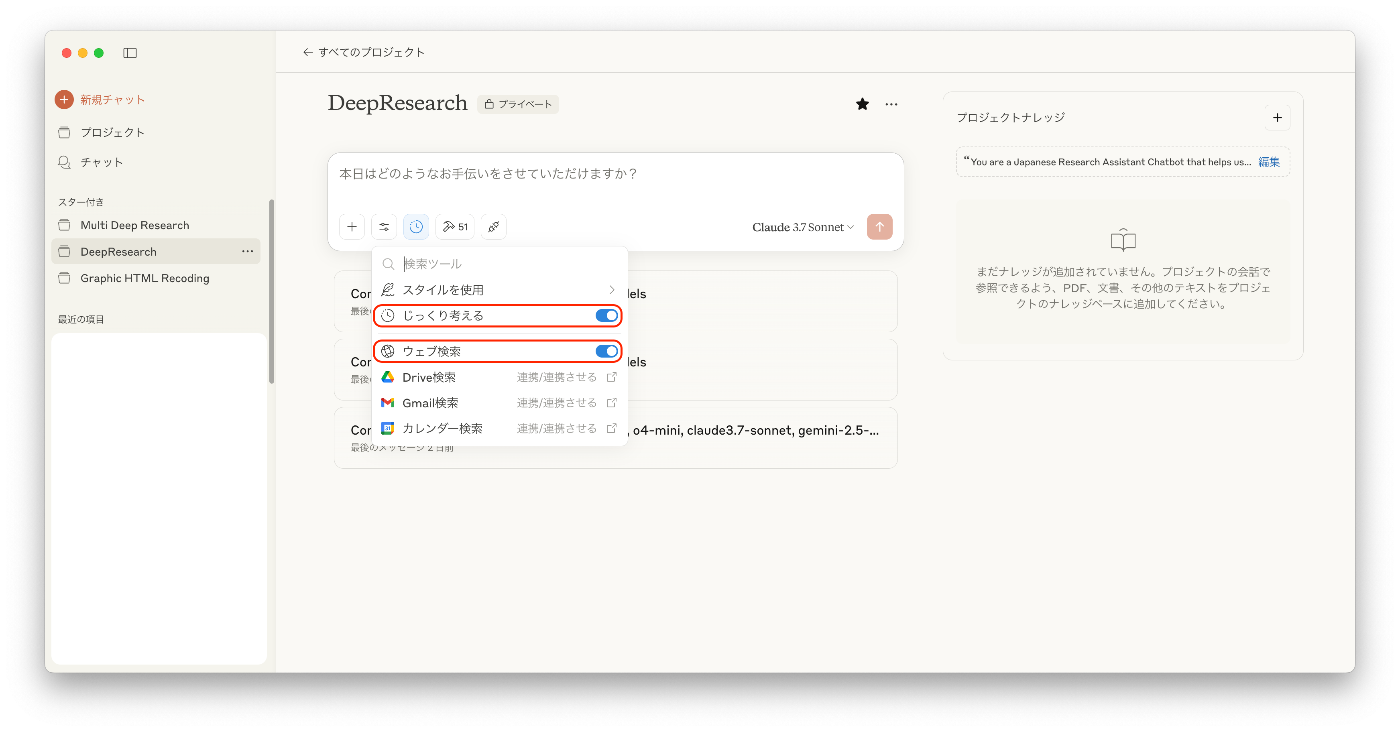Toggle the sidebar panel icon
The width and height of the screenshot is (1400, 732).
[x=130, y=53]
